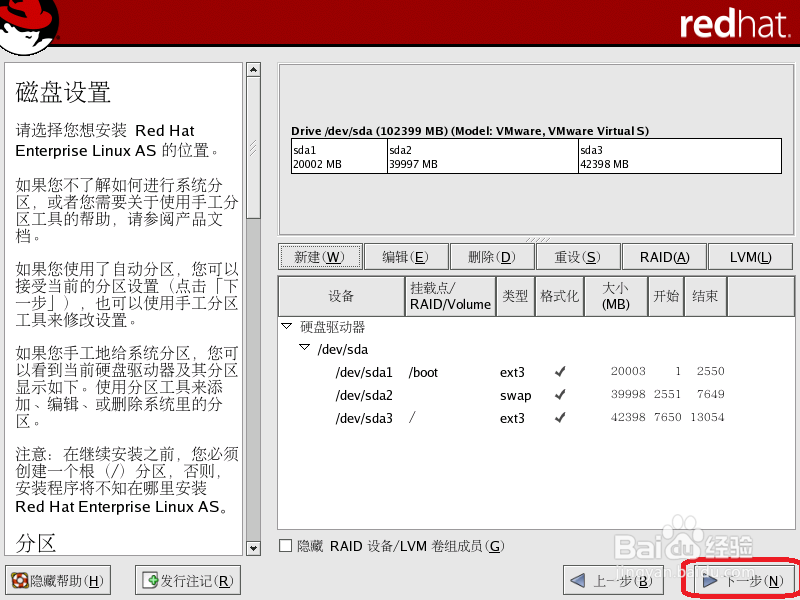This screenshot has height=600, width=800.
Task: Click the Drive /dev/sda (102399 MB) label
Action: pyautogui.click(x=470, y=131)
